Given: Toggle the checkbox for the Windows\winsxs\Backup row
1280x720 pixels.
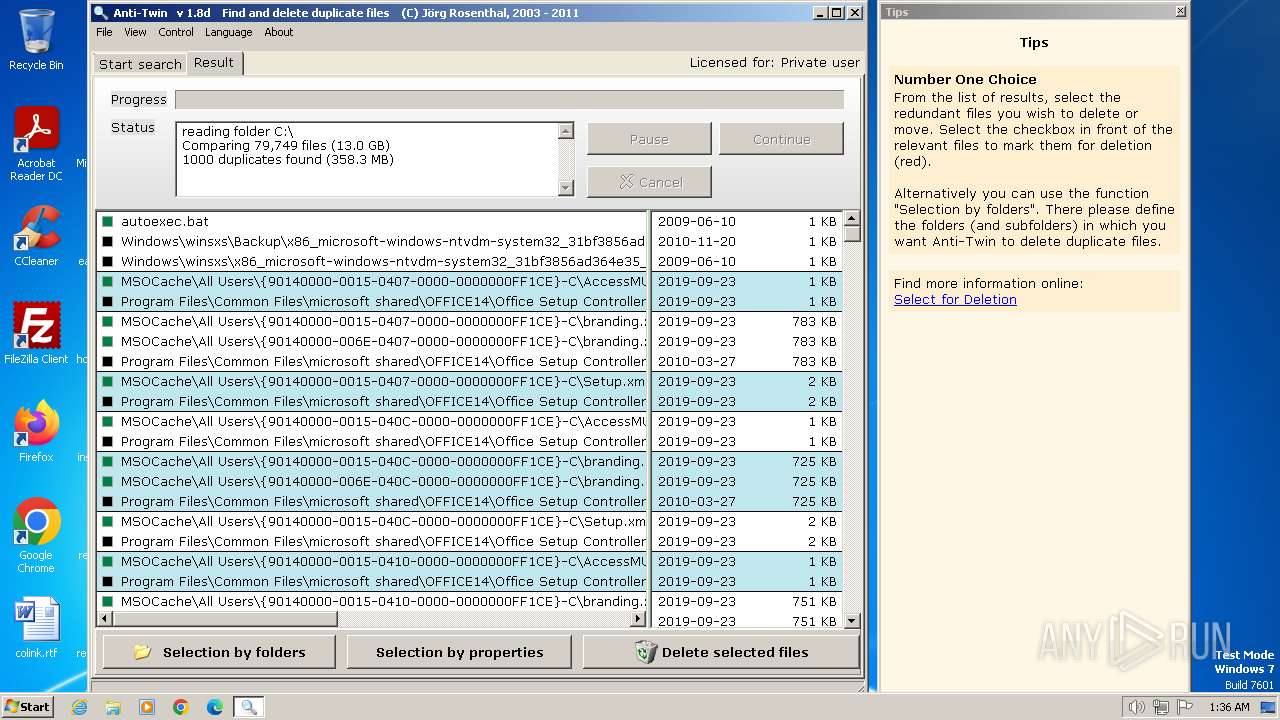Looking at the screenshot, I should point(107,242).
